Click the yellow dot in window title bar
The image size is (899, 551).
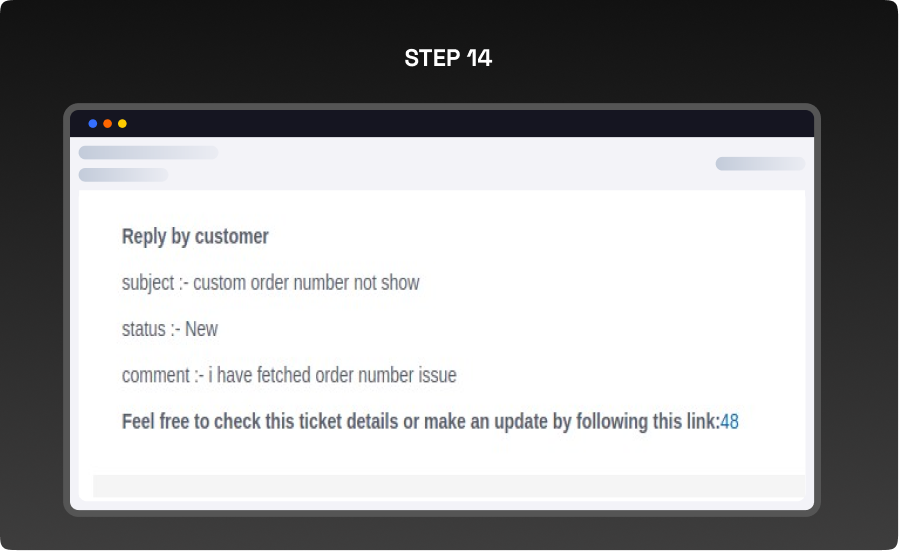click(x=122, y=124)
